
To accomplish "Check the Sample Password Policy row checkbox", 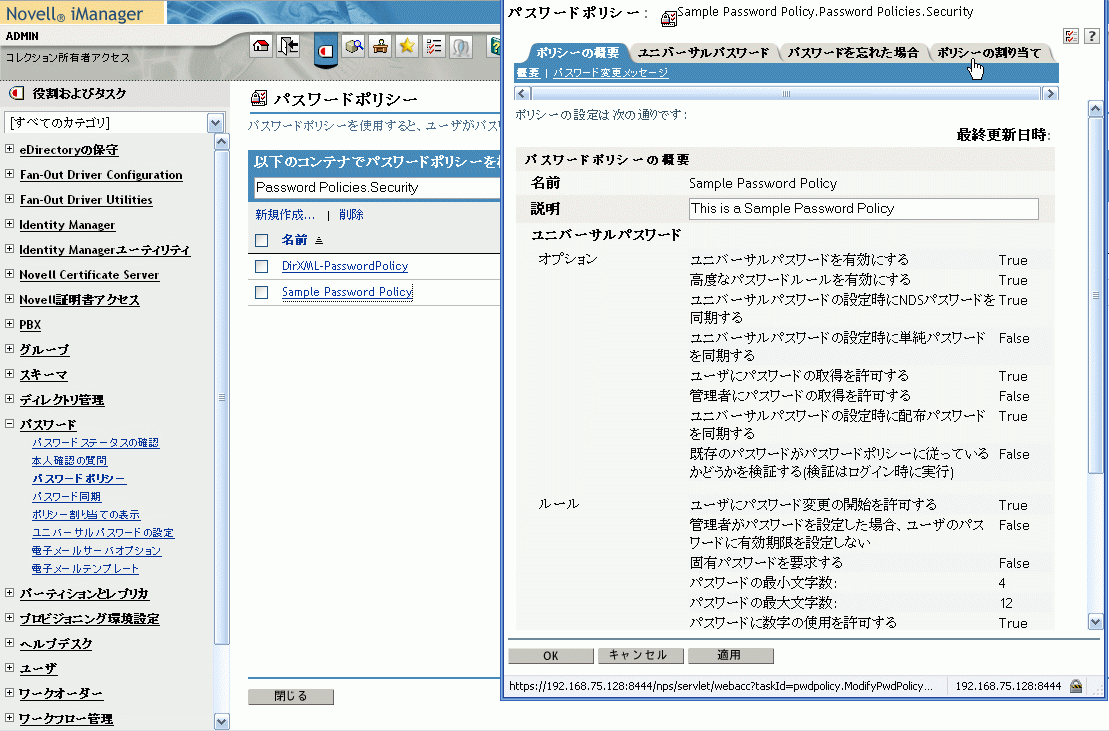I will click(262, 292).
